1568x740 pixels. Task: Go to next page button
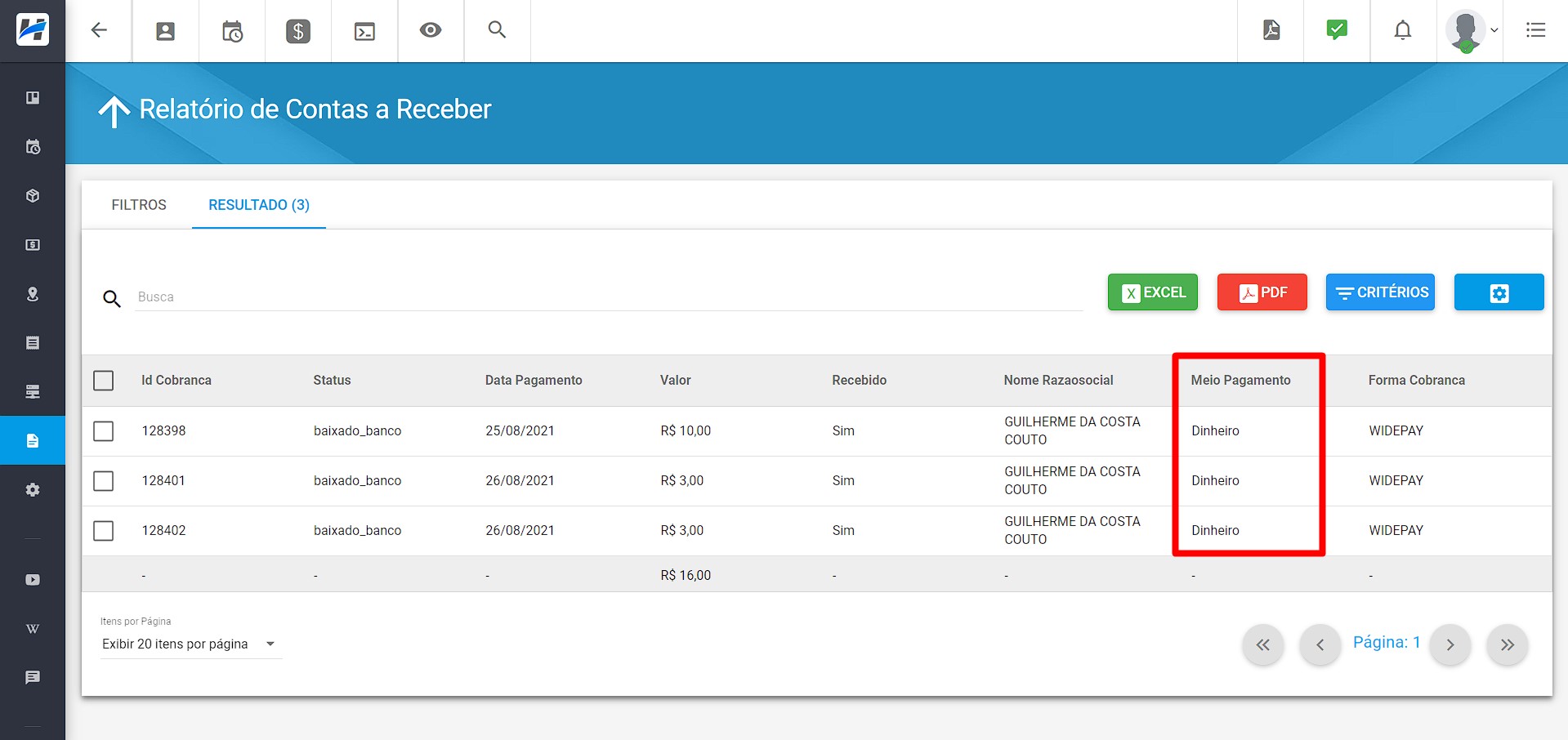click(x=1450, y=644)
